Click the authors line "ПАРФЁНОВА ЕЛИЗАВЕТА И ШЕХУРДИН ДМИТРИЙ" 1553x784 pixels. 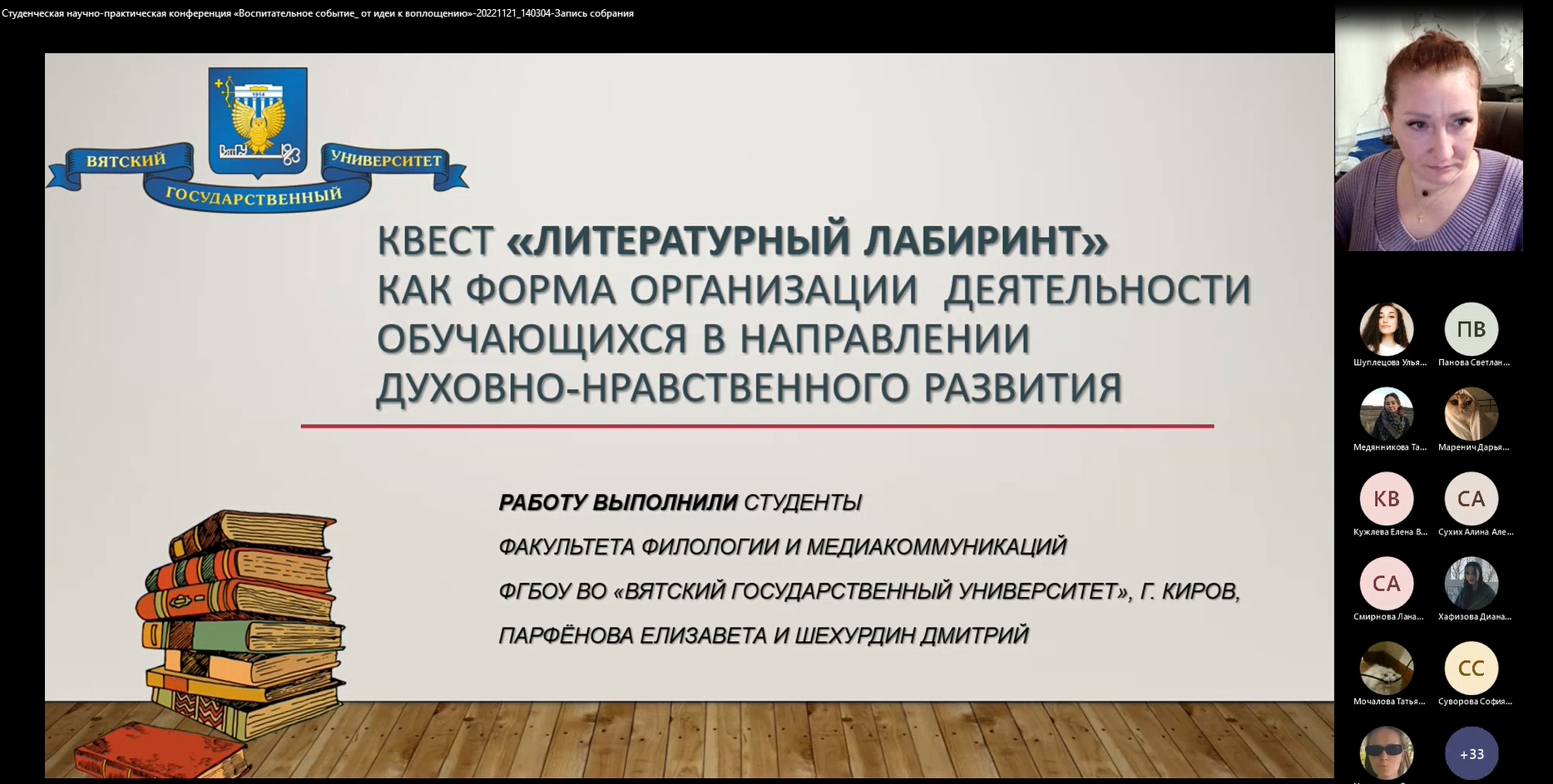(x=763, y=636)
